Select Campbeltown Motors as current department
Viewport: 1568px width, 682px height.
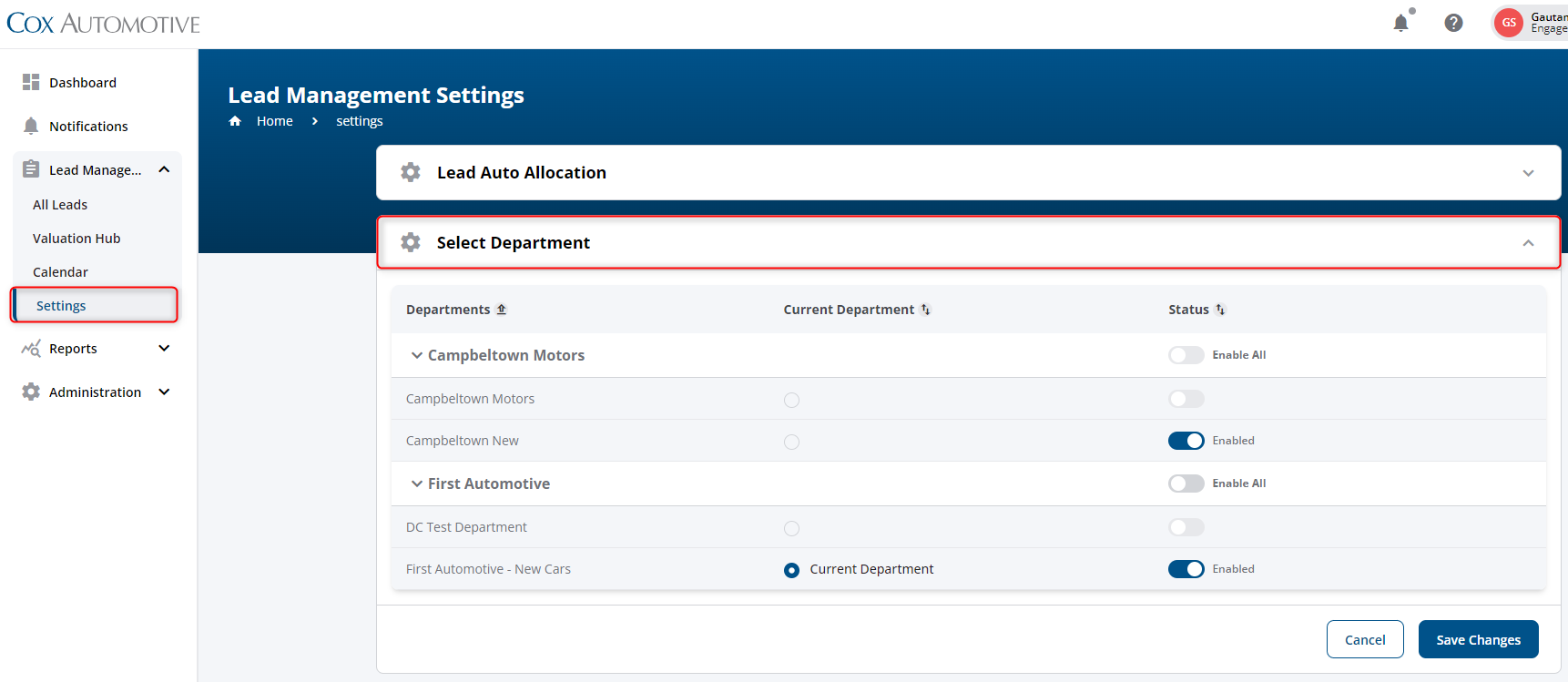point(791,400)
